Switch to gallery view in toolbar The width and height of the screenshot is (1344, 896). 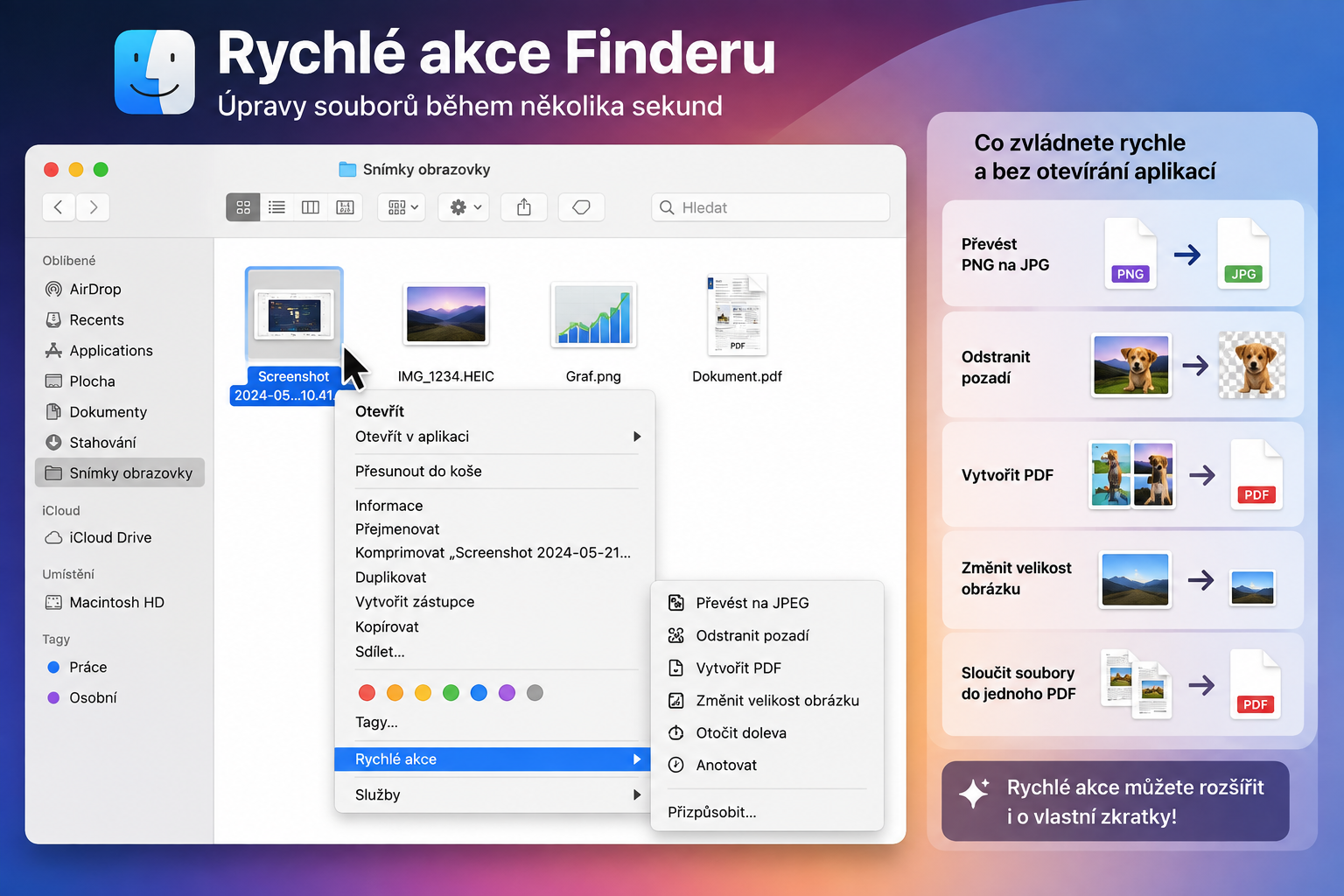[345, 207]
